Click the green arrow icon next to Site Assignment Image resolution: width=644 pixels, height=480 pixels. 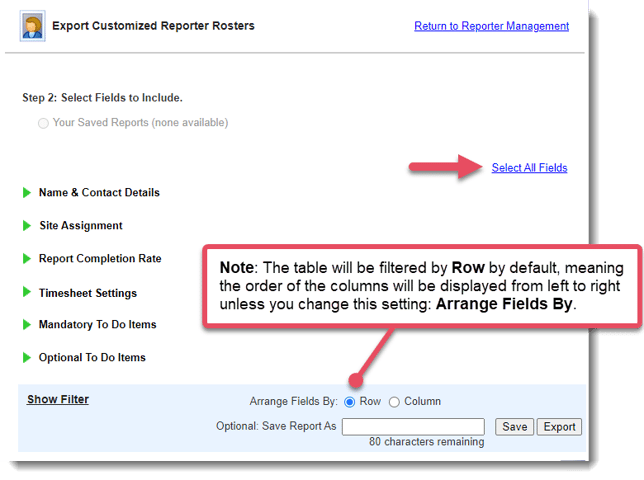[27, 226]
